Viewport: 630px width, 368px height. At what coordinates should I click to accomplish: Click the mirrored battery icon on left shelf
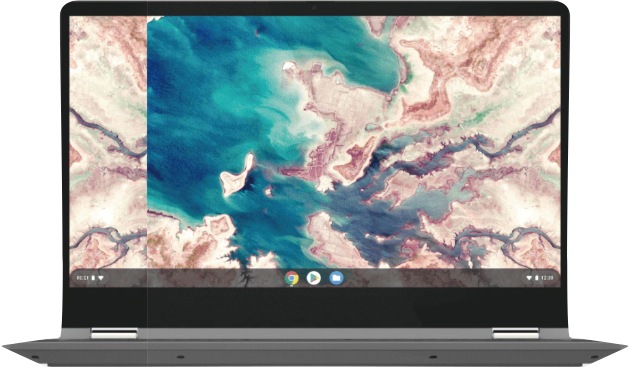pos(94,278)
